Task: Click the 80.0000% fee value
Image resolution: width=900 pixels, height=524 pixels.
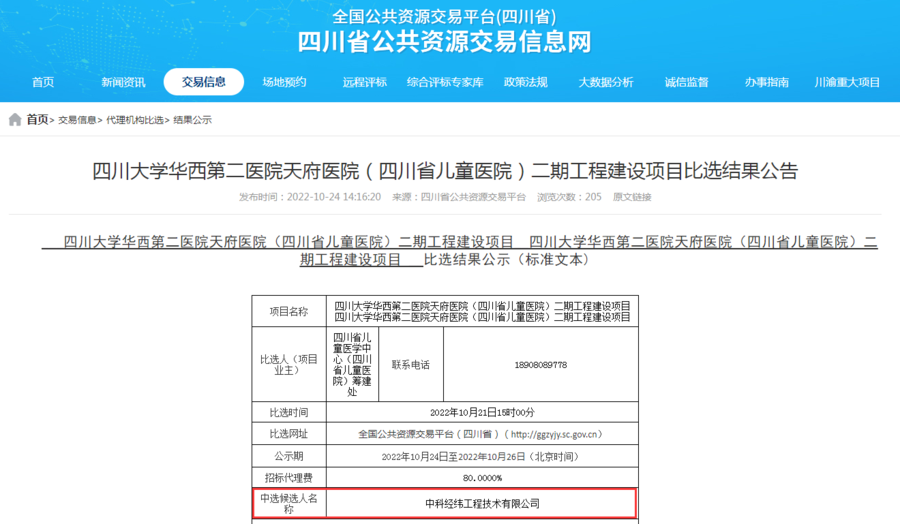Action: coord(482,478)
